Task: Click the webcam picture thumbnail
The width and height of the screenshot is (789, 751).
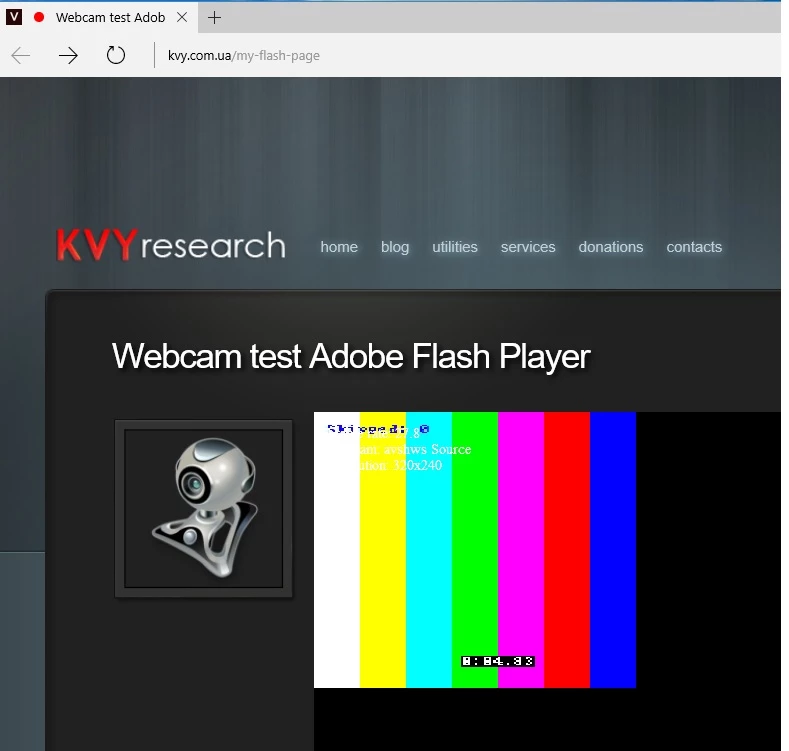Action: pyautogui.click(x=204, y=508)
